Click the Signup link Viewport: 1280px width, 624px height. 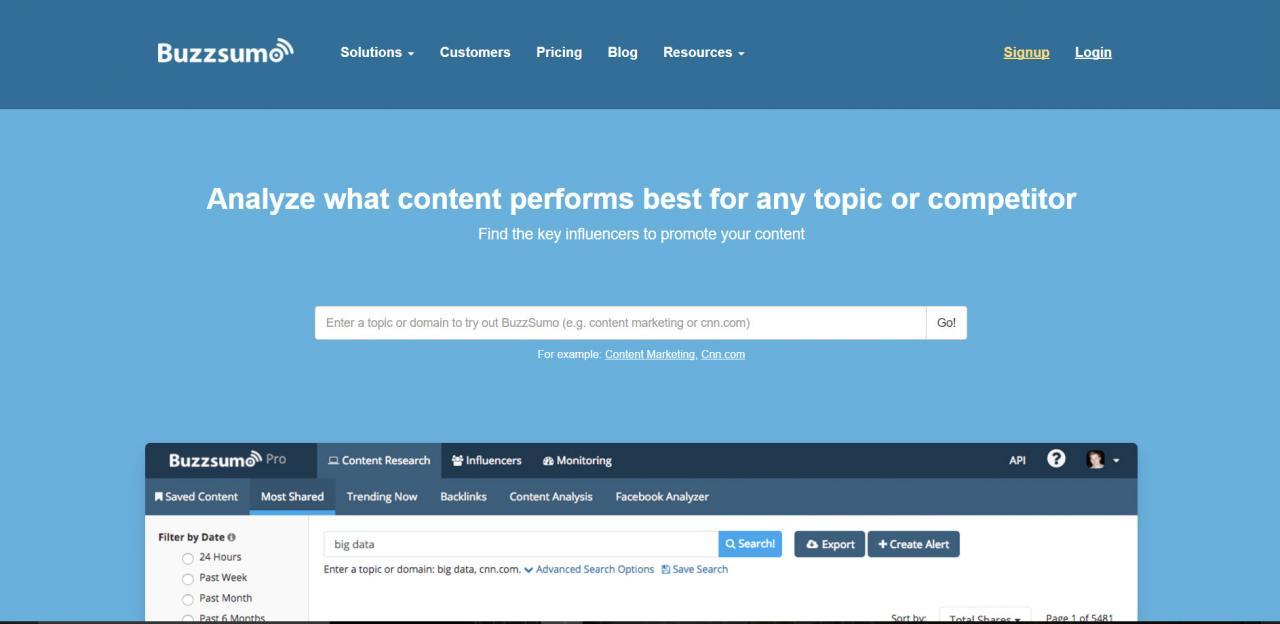coord(1026,52)
